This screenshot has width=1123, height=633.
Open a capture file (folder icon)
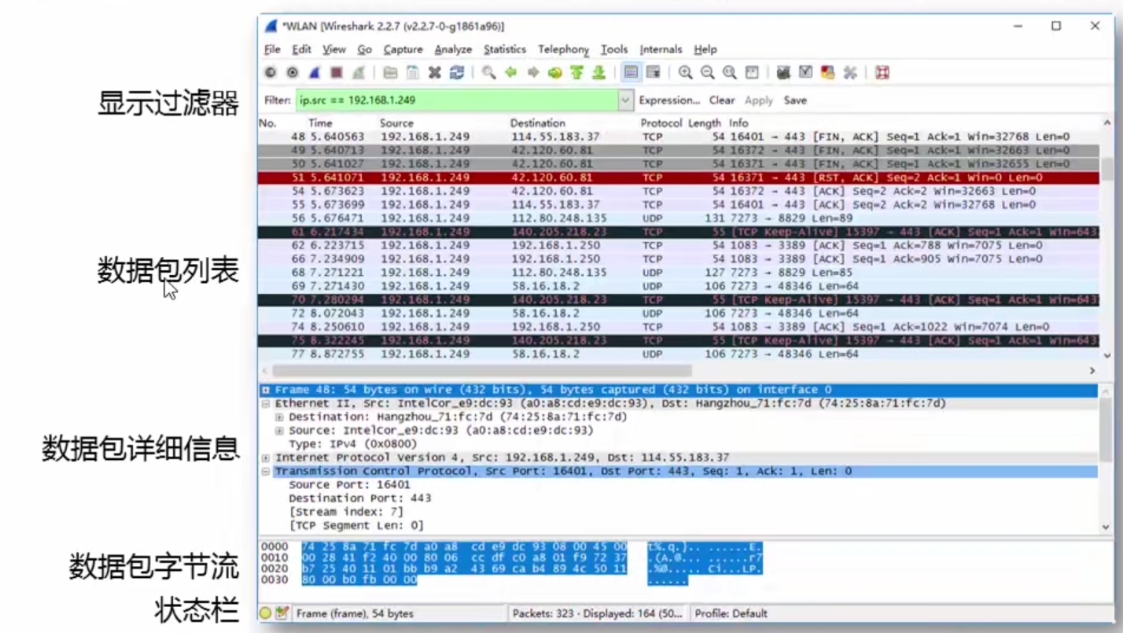pos(390,72)
